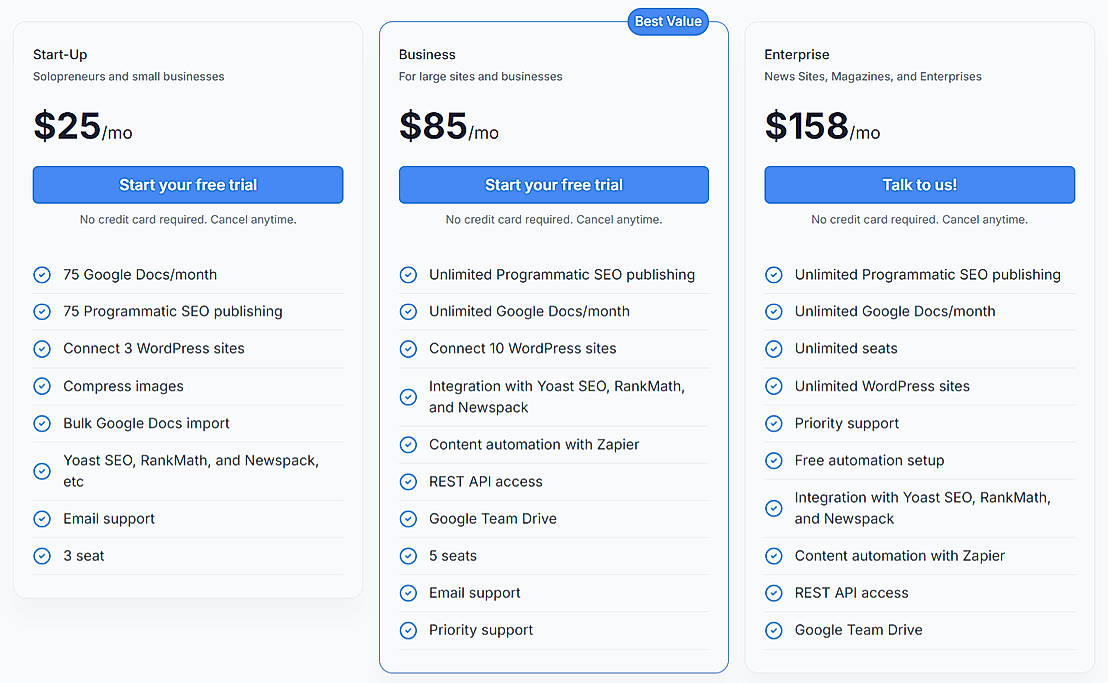
Task: Click 'Solopreneurs and small businesses' subtitle
Action: pyautogui.click(x=129, y=76)
